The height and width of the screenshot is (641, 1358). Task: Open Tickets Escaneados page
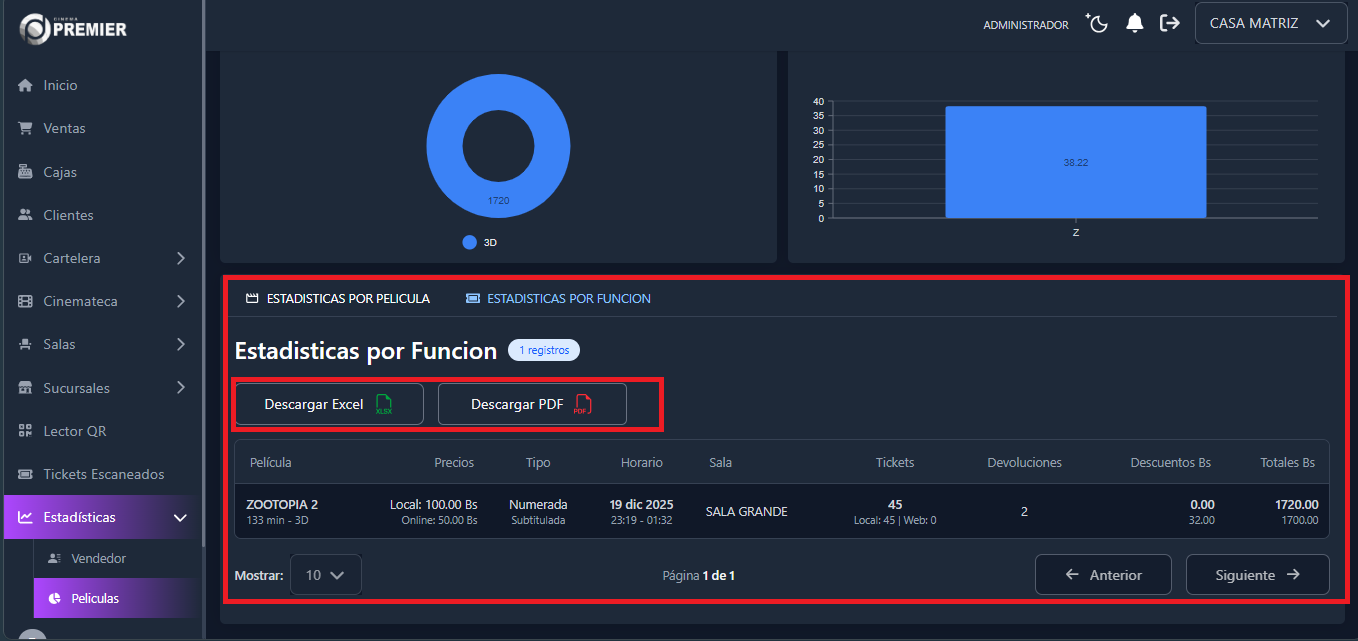coord(103,474)
